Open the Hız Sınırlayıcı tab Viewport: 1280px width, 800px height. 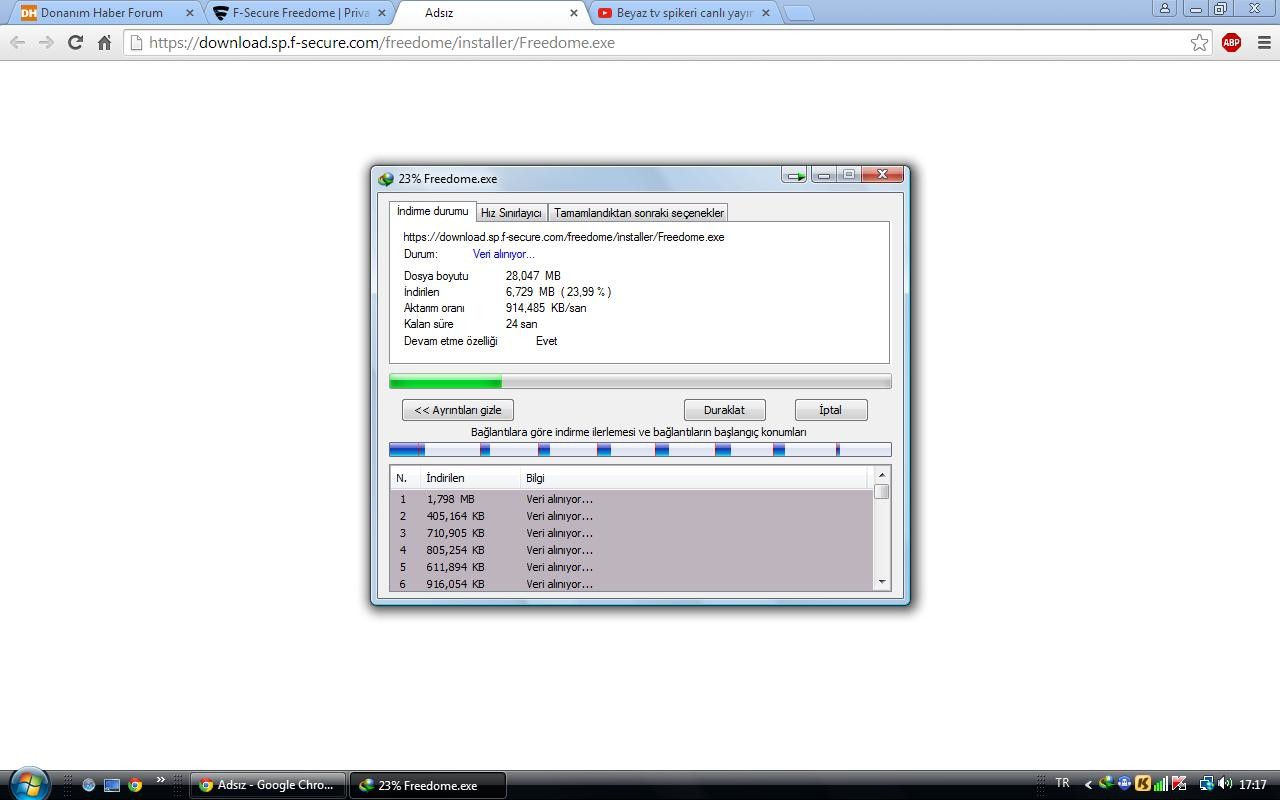click(511, 213)
